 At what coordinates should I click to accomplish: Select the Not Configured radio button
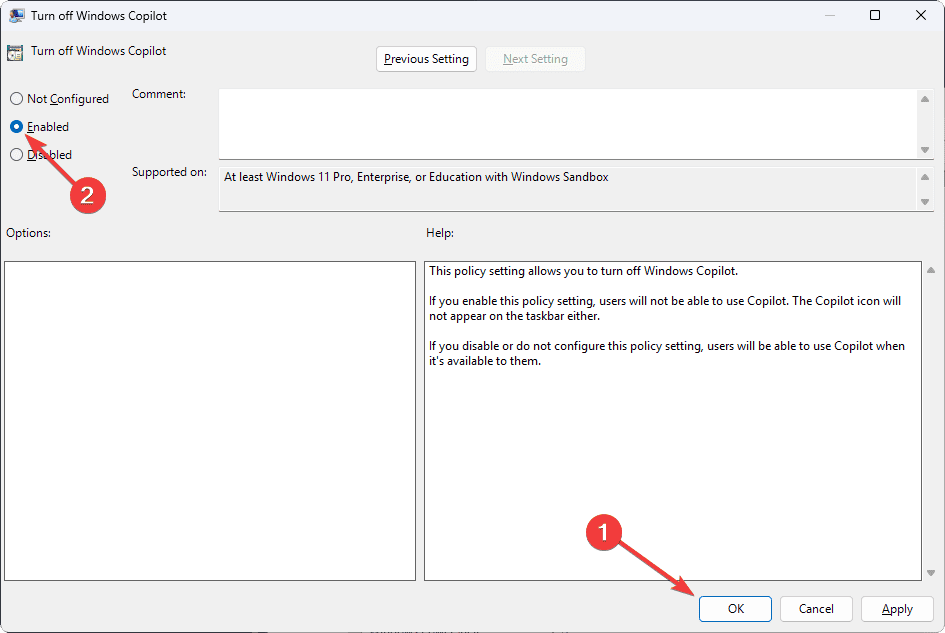point(16,99)
